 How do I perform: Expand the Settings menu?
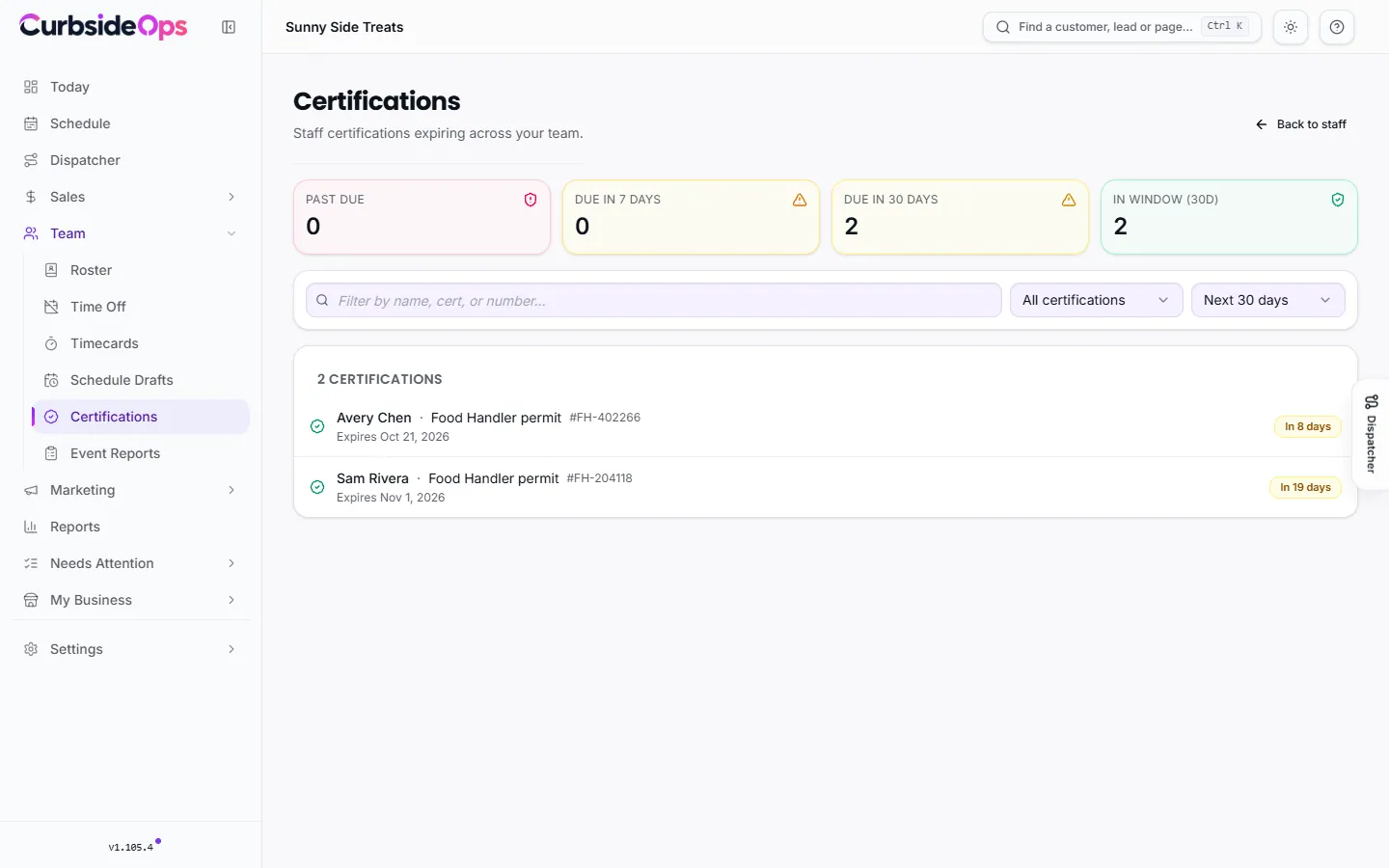tap(130, 649)
